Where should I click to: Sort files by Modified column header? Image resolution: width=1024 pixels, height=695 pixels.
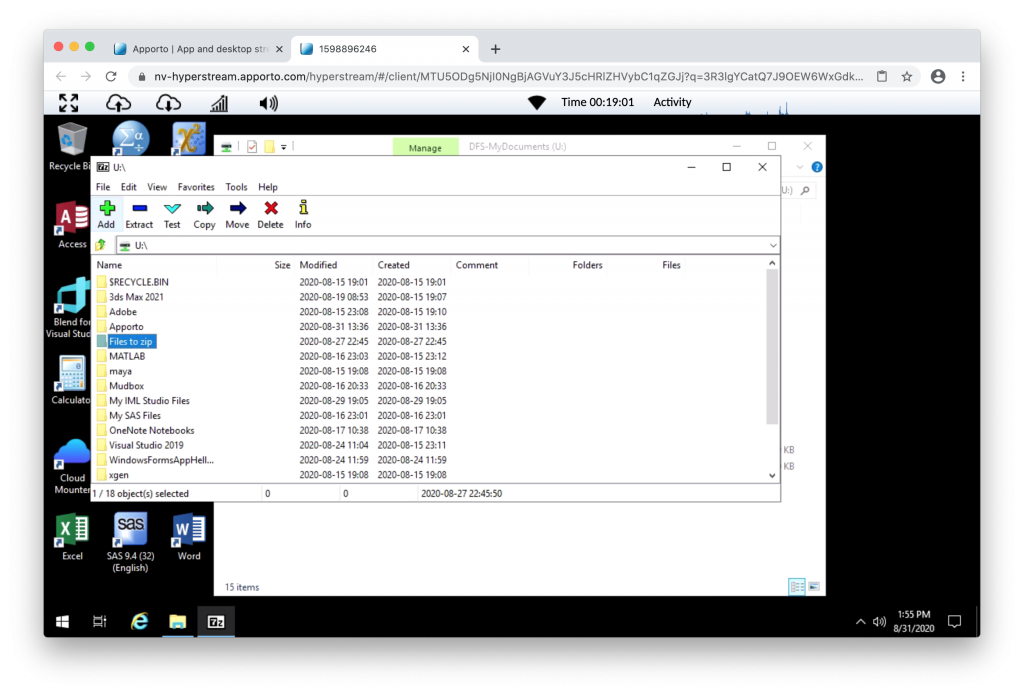[x=318, y=265]
